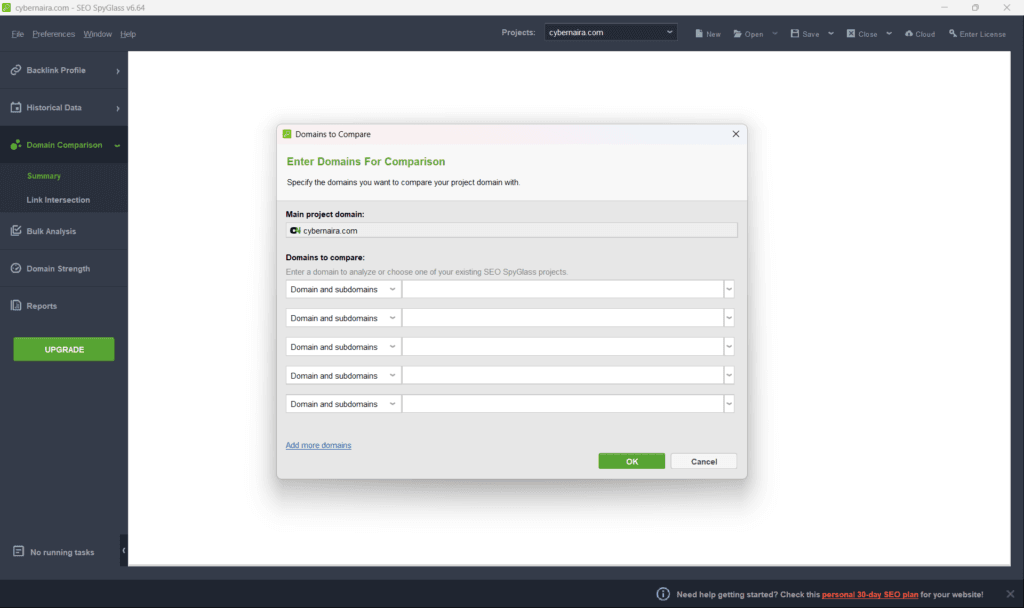This screenshot has height=608, width=1024.
Task: Expand second domain field's project list arrow
Action: [729, 317]
